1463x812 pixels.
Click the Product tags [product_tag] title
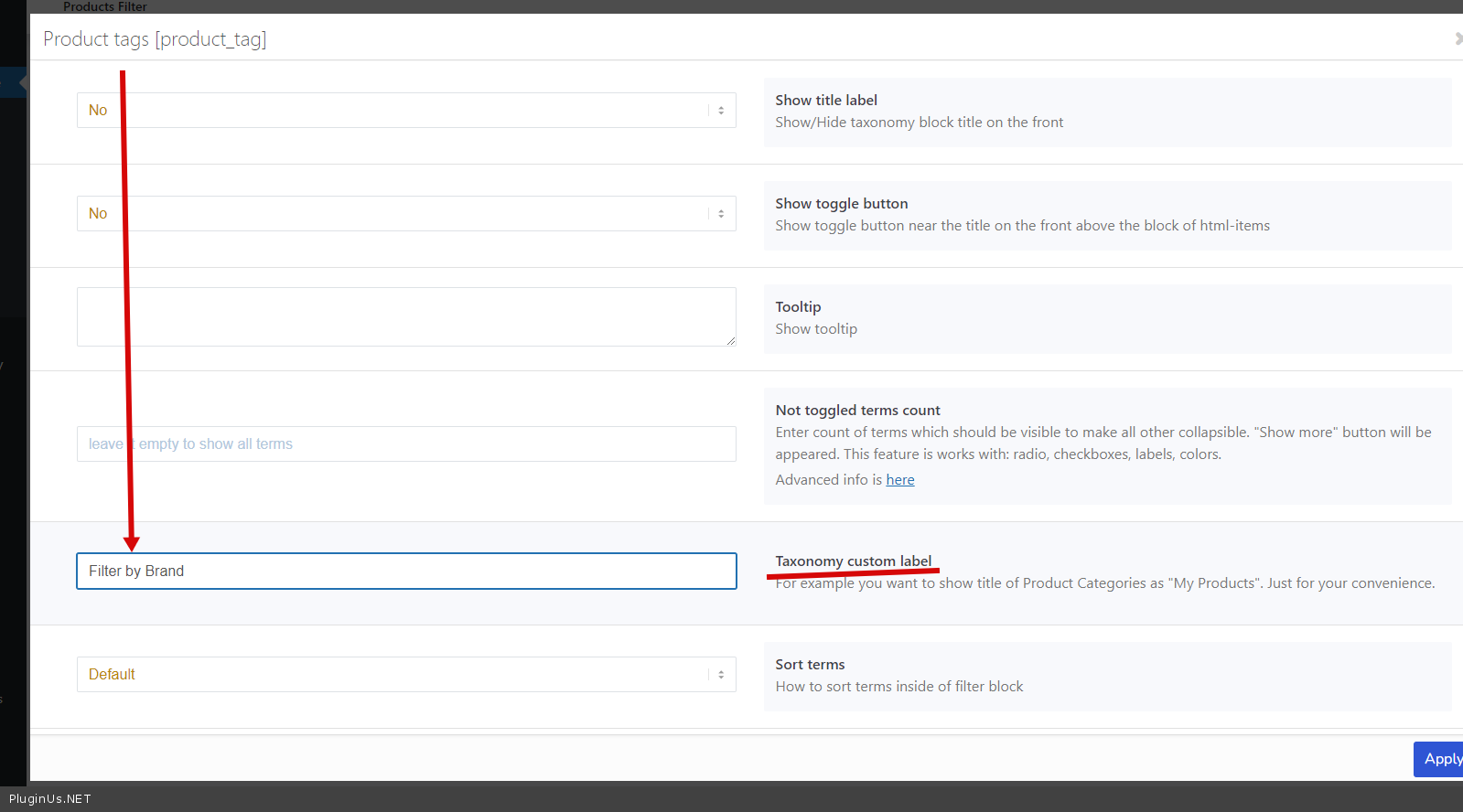click(155, 39)
